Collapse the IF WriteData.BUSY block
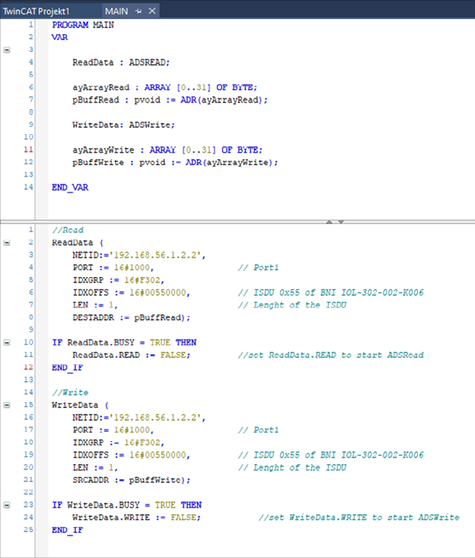The height and width of the screenshot is (558, 475). point(7,505)
